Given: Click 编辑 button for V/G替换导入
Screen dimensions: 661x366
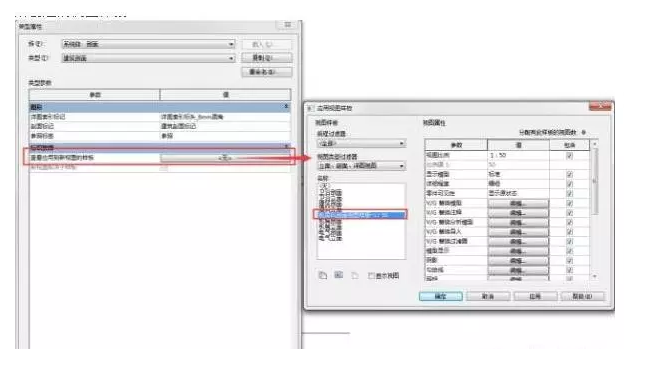Looking at the screenshot, I should click(518, 232).
